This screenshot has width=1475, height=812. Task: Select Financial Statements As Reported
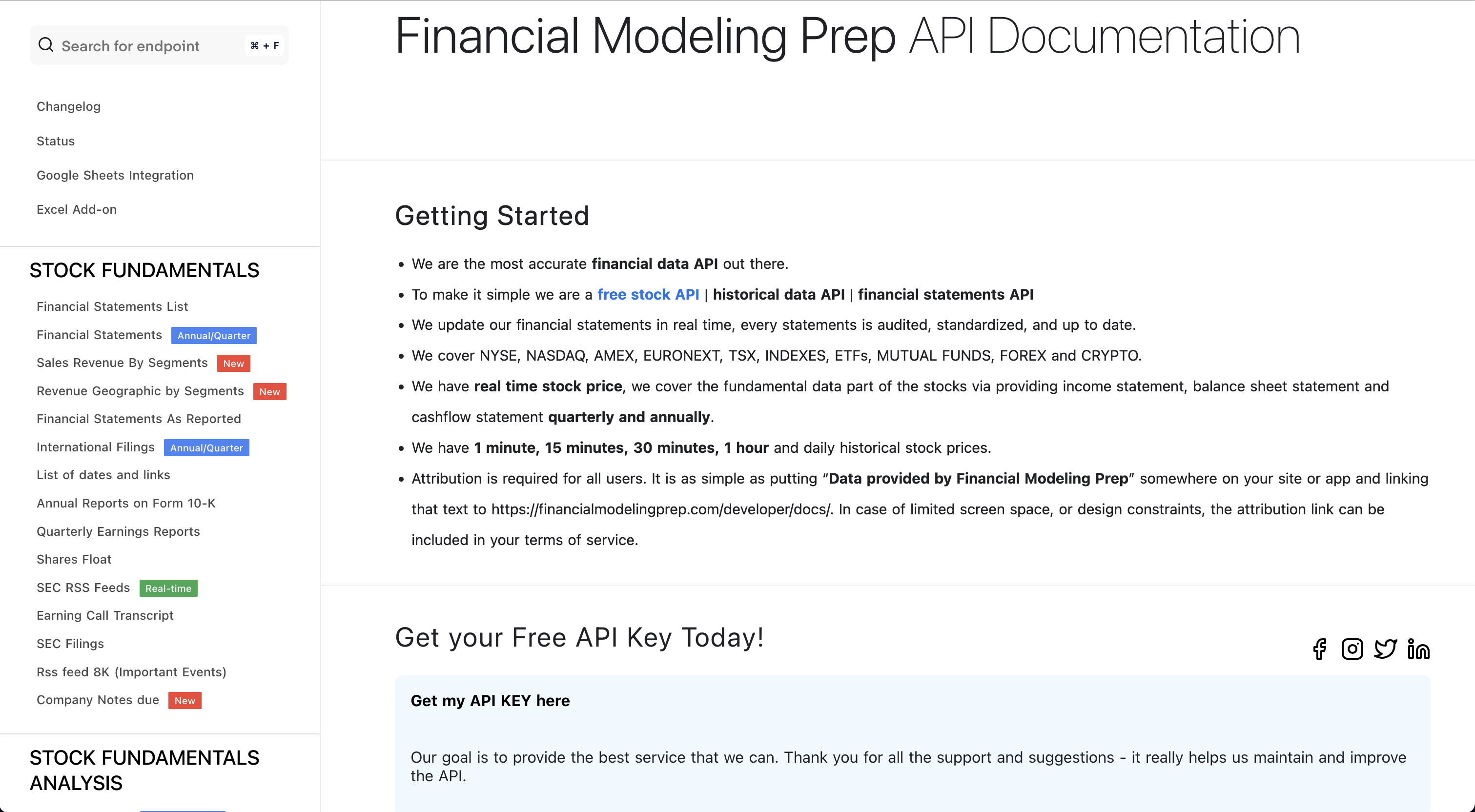[x=139, y=419]
